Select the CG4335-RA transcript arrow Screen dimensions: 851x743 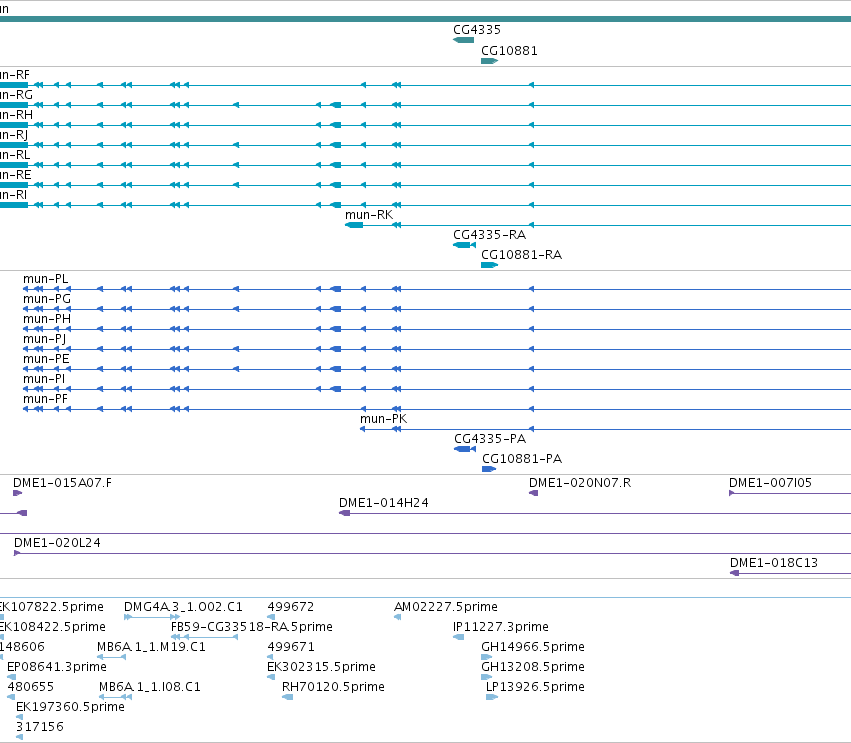click(465, 245)
